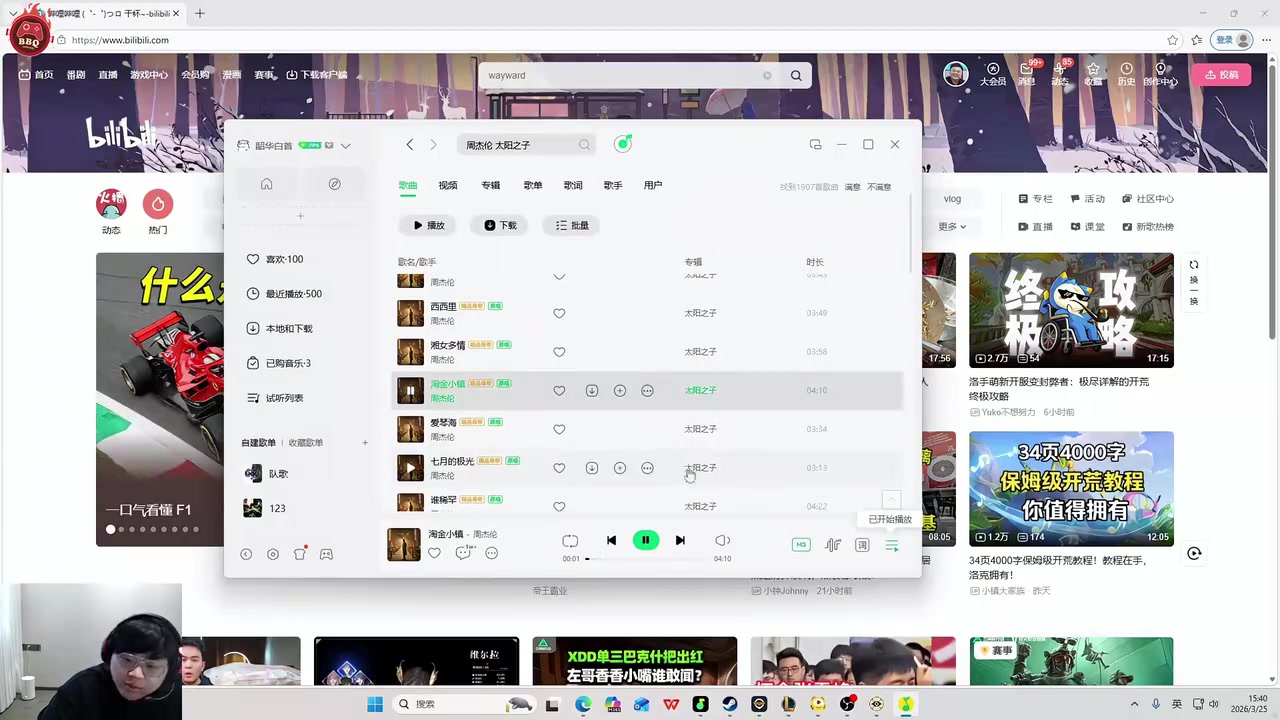Switch to the 视频 search tab
Screen dimensions: 1280x720
point(447,185)
